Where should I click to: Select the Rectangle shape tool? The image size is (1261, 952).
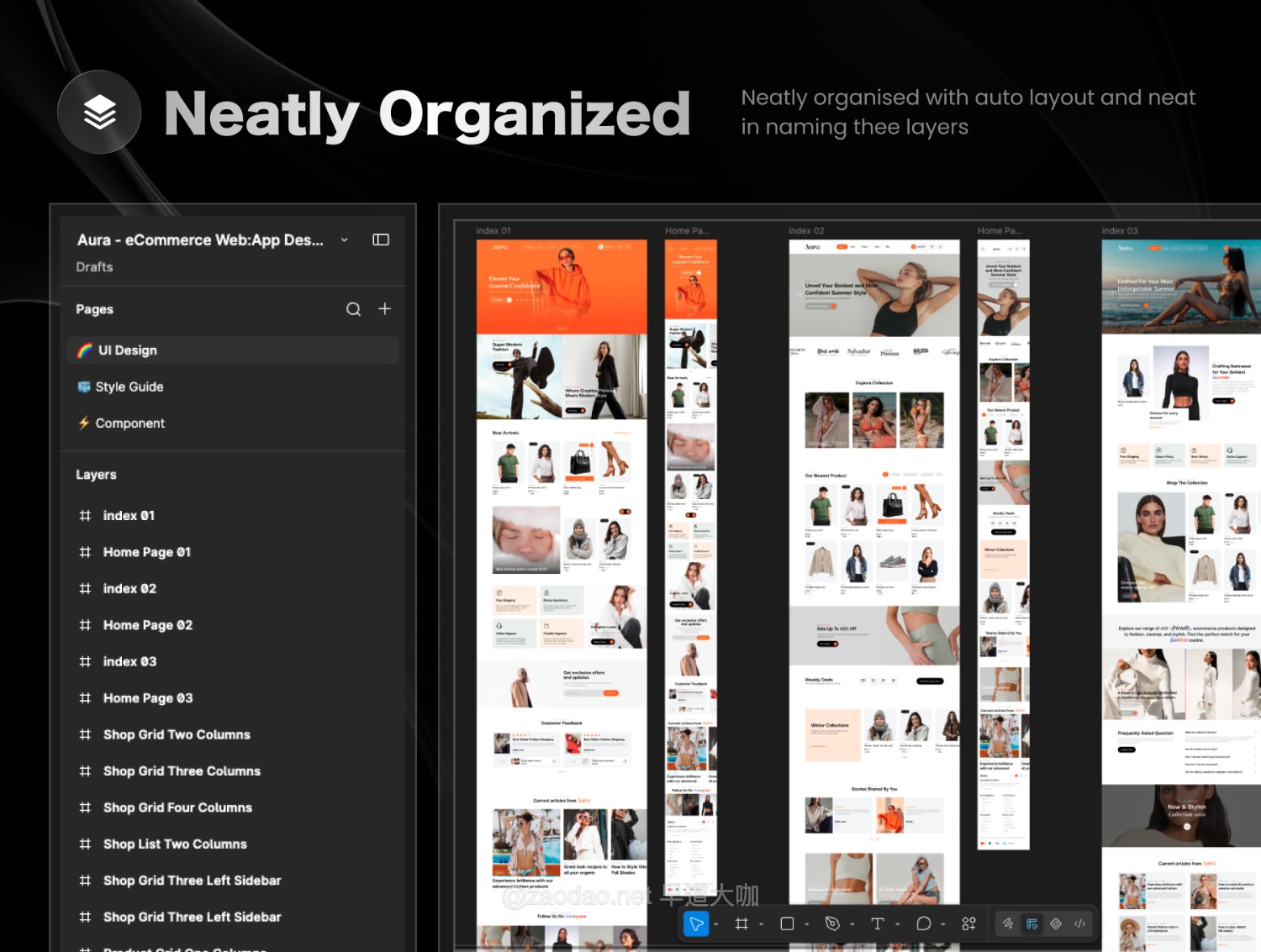pyautogui.click(x=787, y=924)
